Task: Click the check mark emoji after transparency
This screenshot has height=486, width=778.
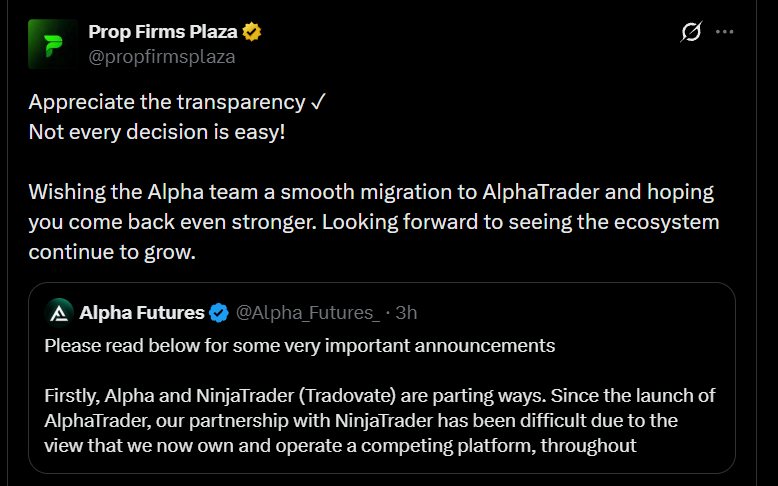Action: point(318,102)
